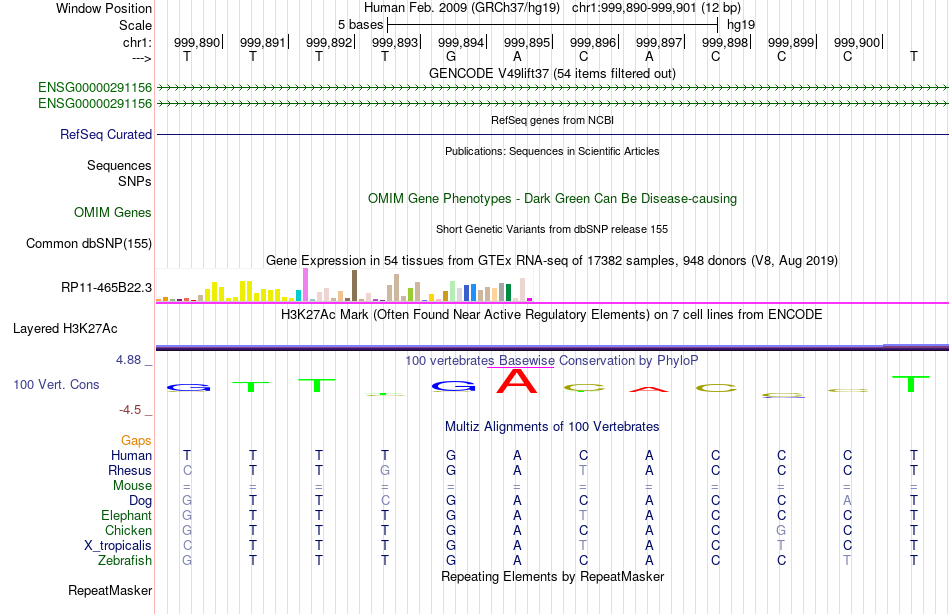Open Multiz Alignments of 100 Vertebrates title

tap(552, 427)
